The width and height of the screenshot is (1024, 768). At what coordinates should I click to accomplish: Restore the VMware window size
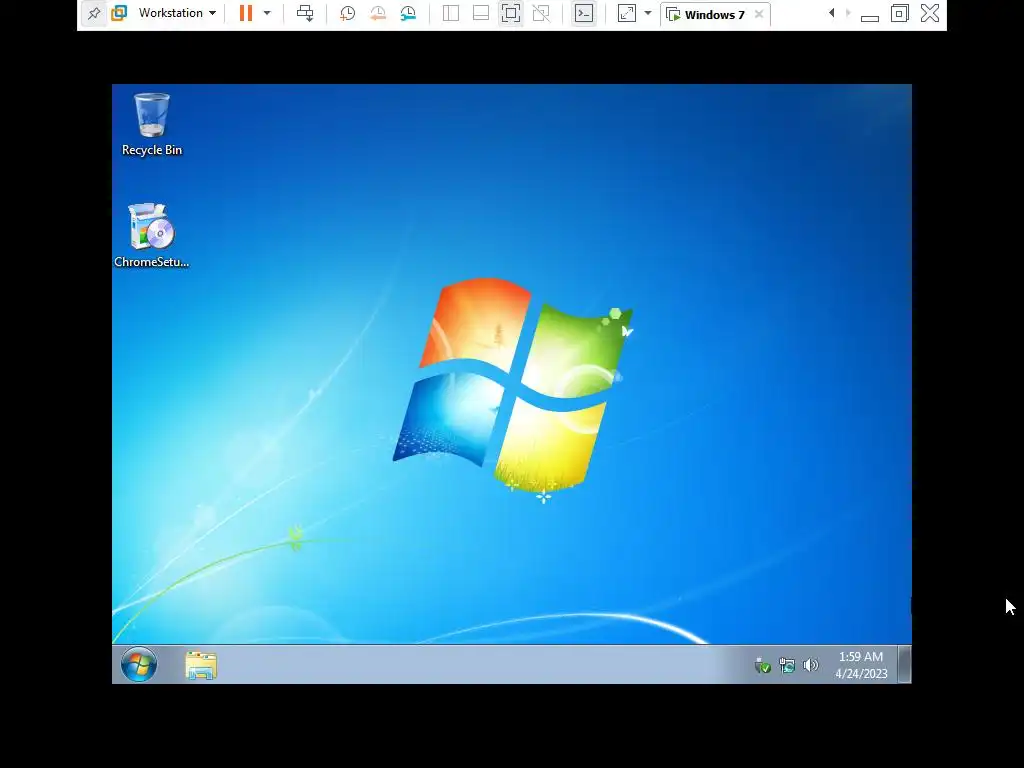tap(899, 13)
